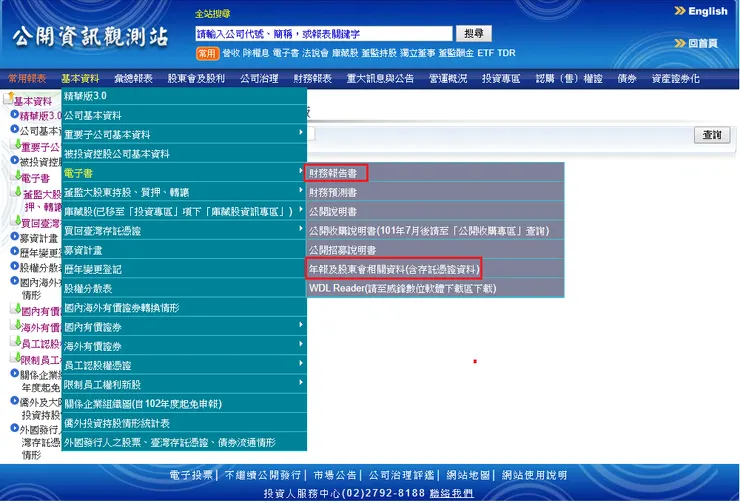Click the 公開資訊觀測站 site logo
This screenshot has height=503, width=740.
coord(90,36)
